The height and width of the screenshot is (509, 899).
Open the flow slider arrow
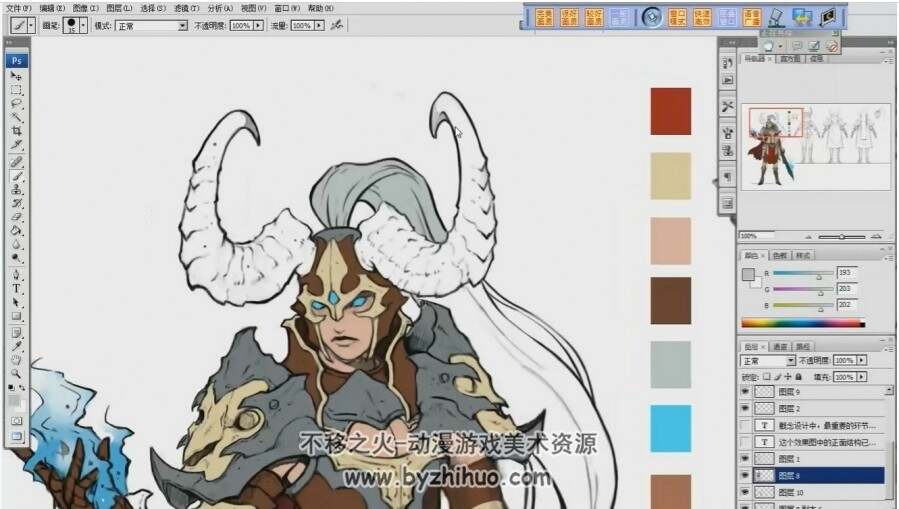(x=319, y=26)
